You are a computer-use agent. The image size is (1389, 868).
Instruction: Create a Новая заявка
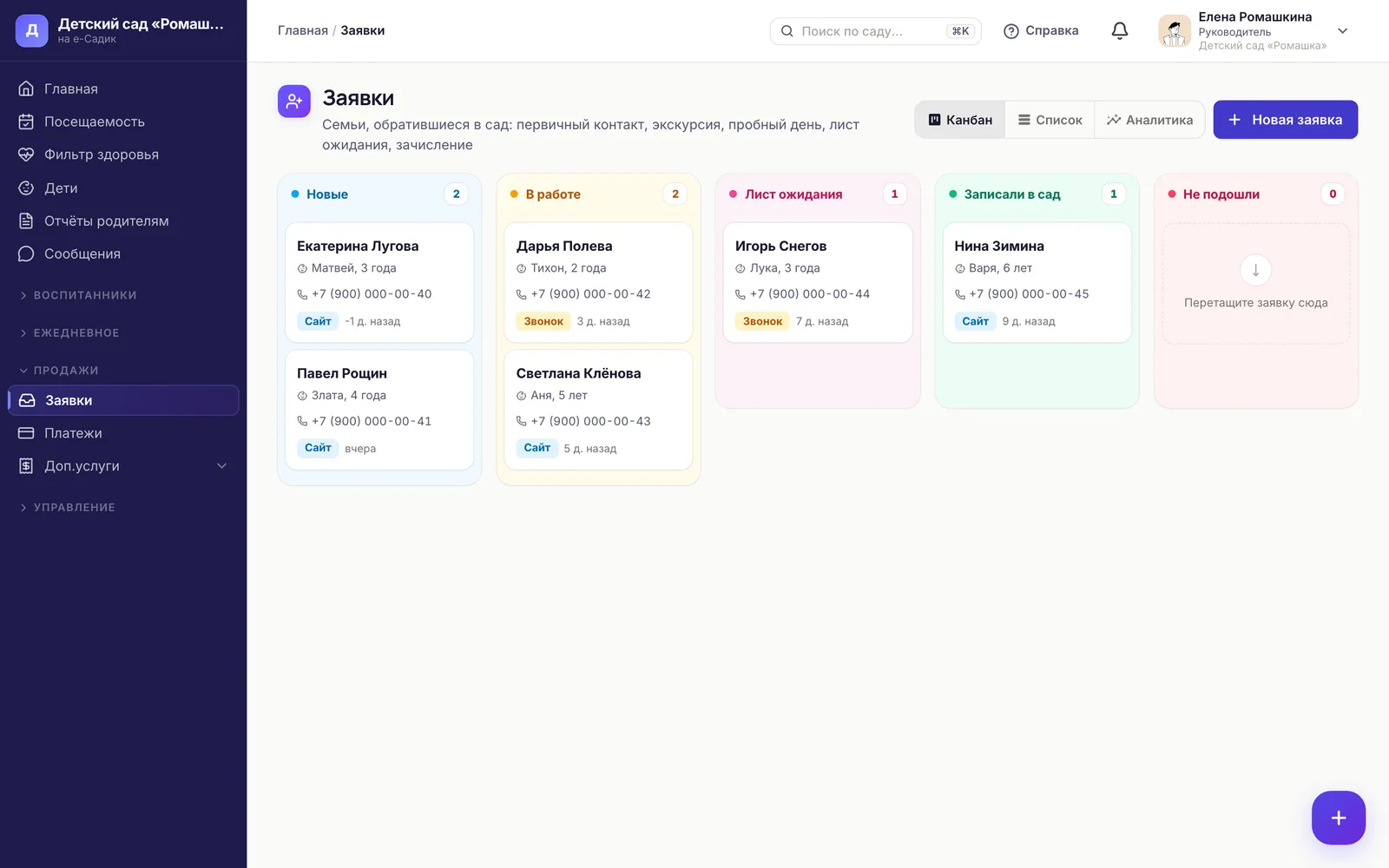pyautogui.click(x=1285, y=120)
